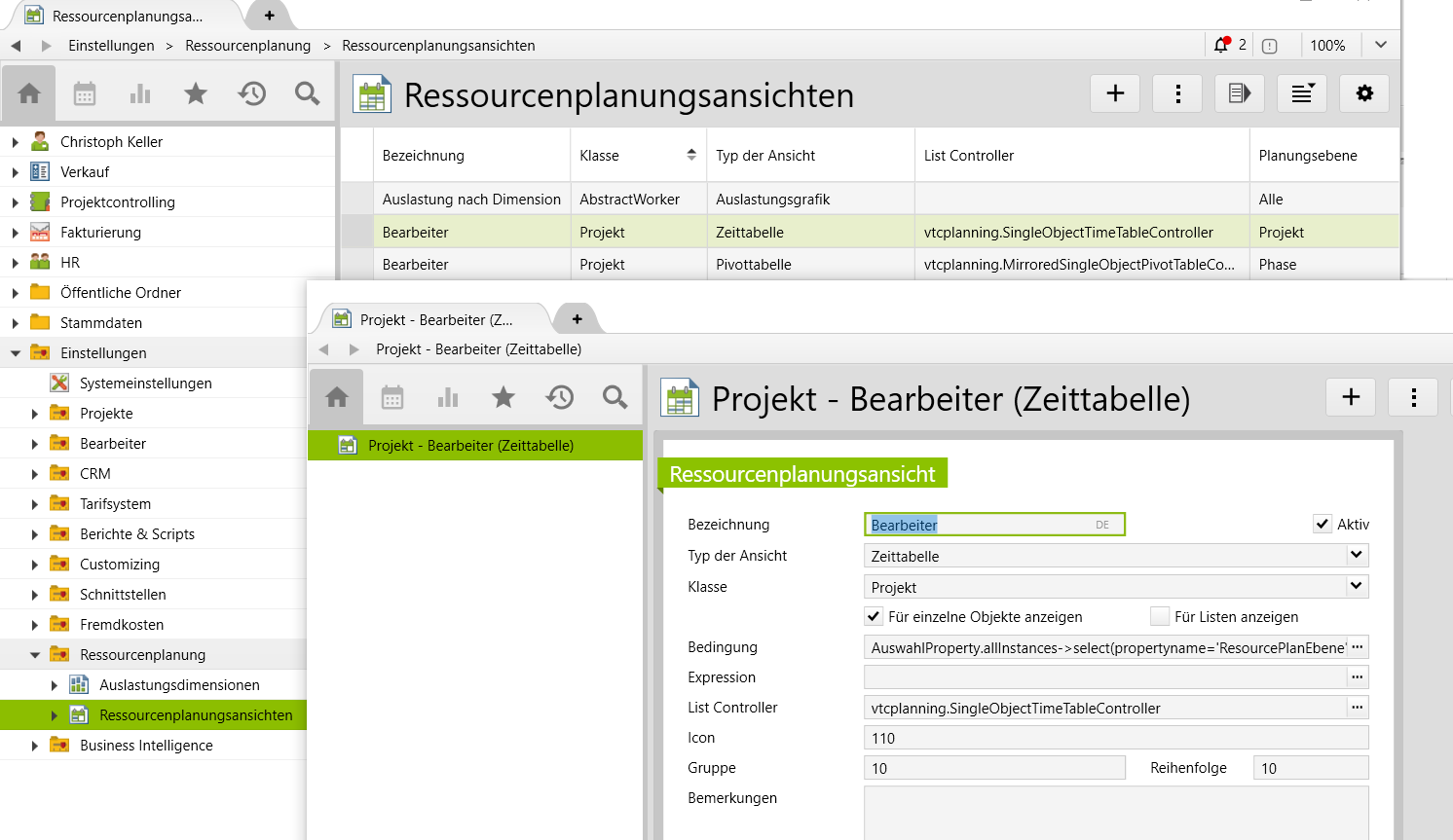The image size is (1453, 840).
Task: Click the calendar icon in main sidebar
Action: point(85,93)
